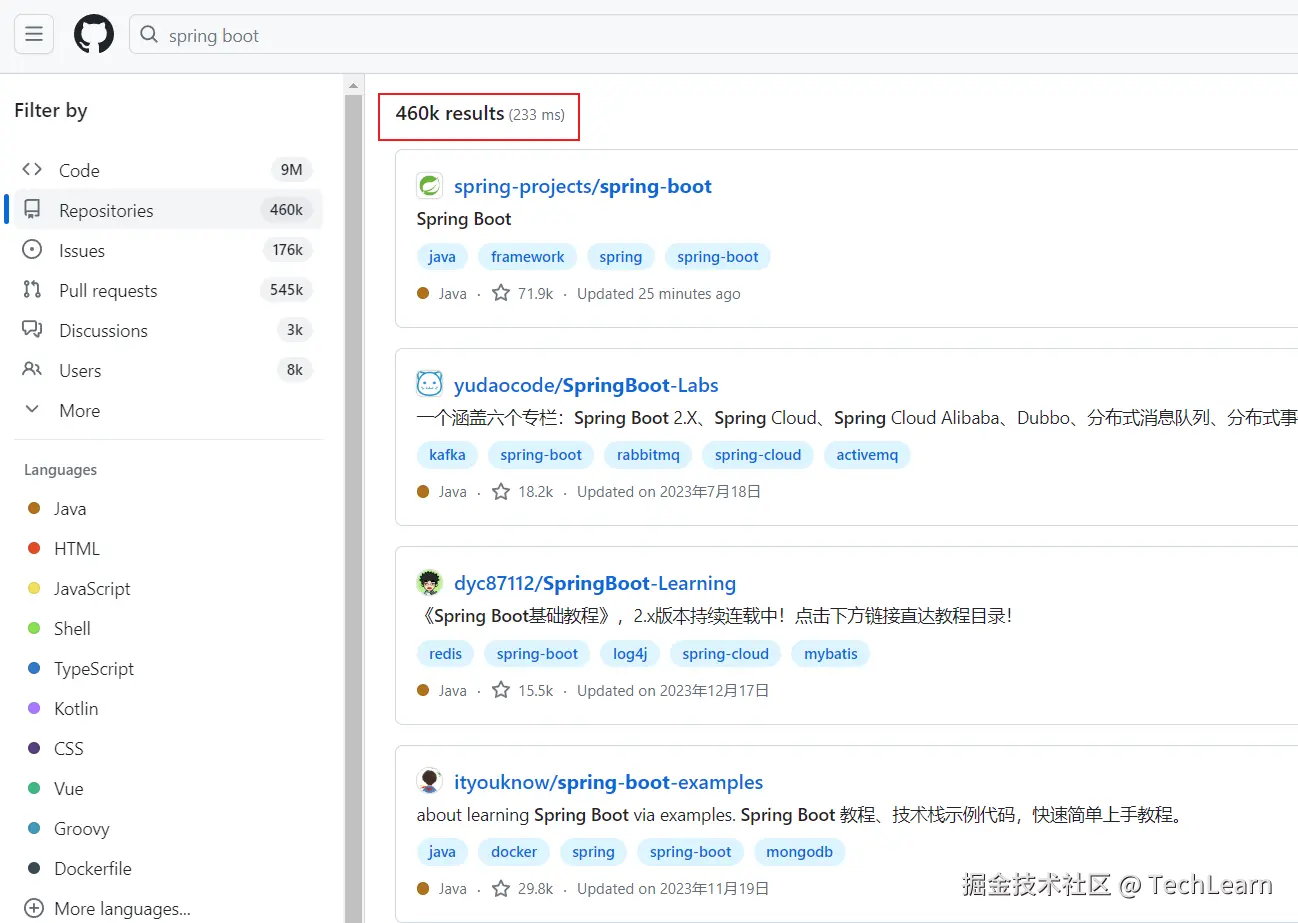The width and height of the screenshot is (1298, 923).
Task: Filter by Shell language
Action: pos(72,629)
